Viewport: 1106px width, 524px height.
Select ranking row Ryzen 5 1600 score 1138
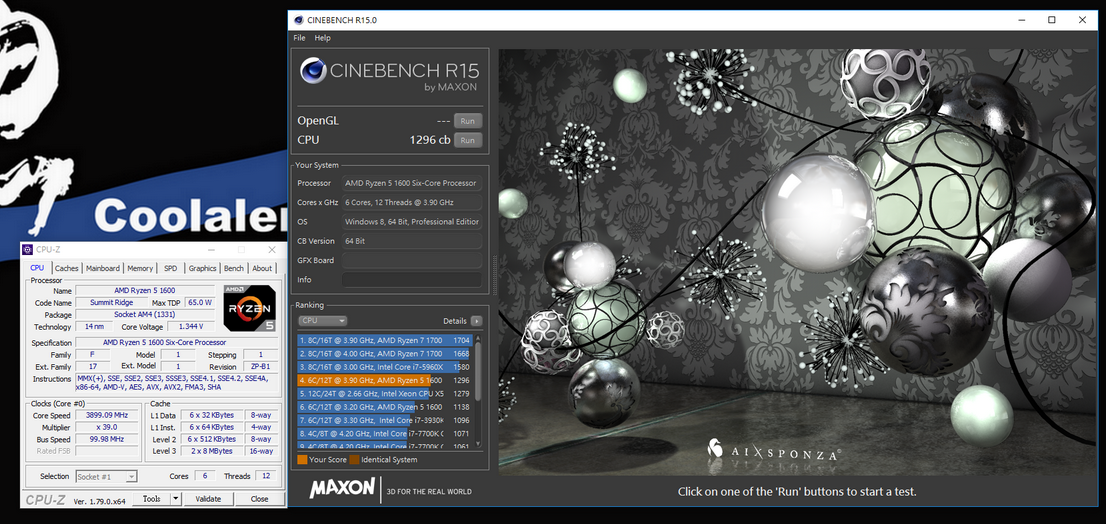click(x=384, y=407)
